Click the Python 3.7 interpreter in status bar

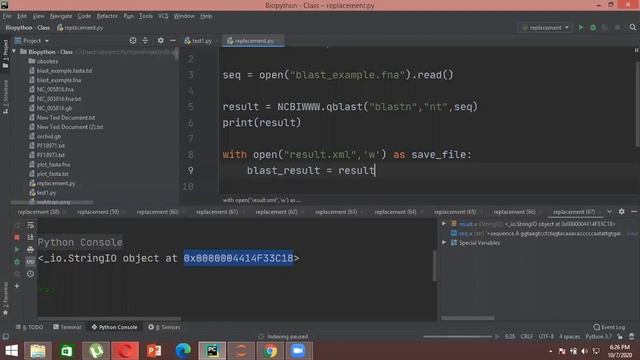[599, 336]
